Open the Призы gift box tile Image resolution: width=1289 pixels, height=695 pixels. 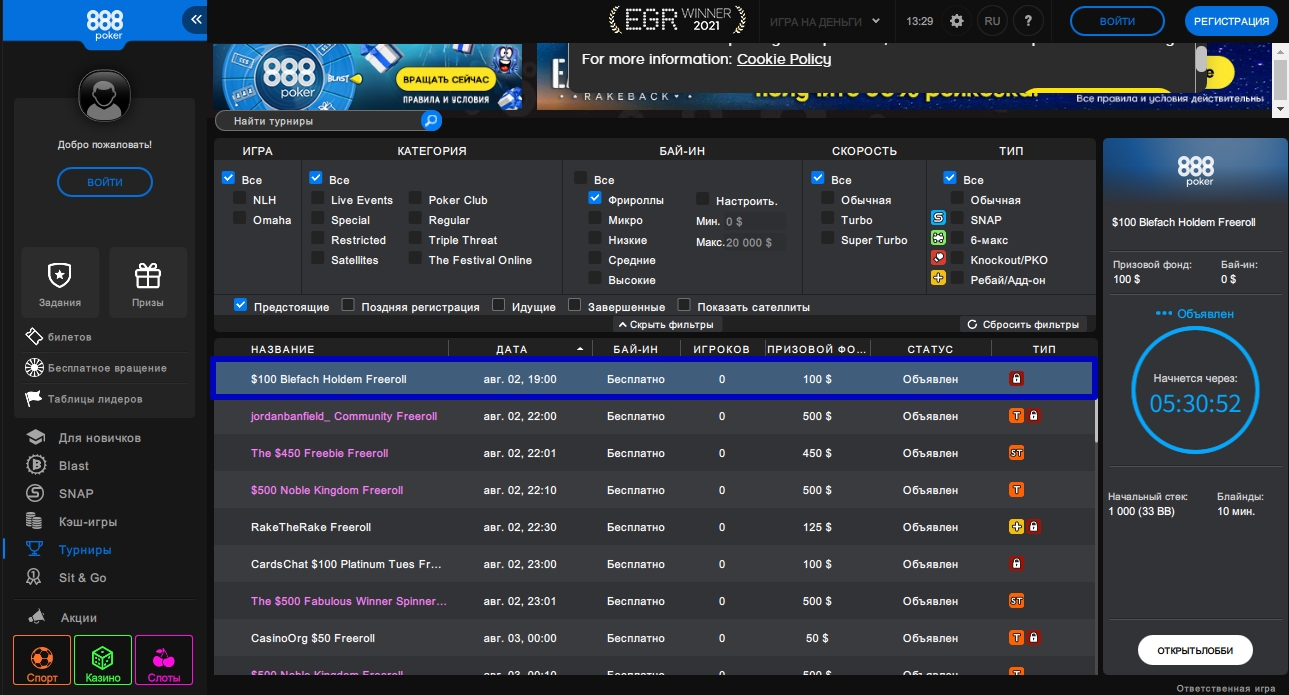[x=148, y=283]
